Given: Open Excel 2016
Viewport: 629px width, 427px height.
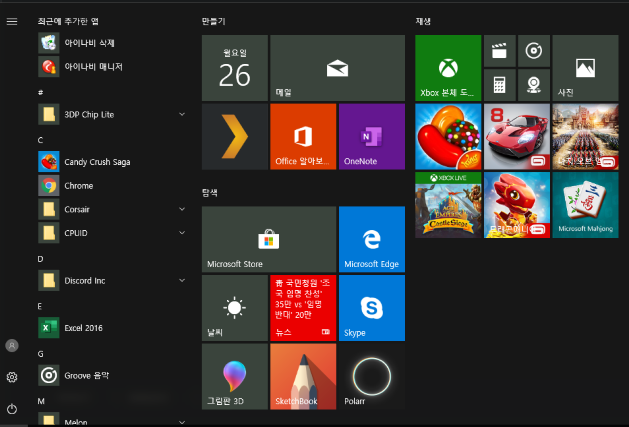Looking at the screenshot, I should tap(112, 328).
